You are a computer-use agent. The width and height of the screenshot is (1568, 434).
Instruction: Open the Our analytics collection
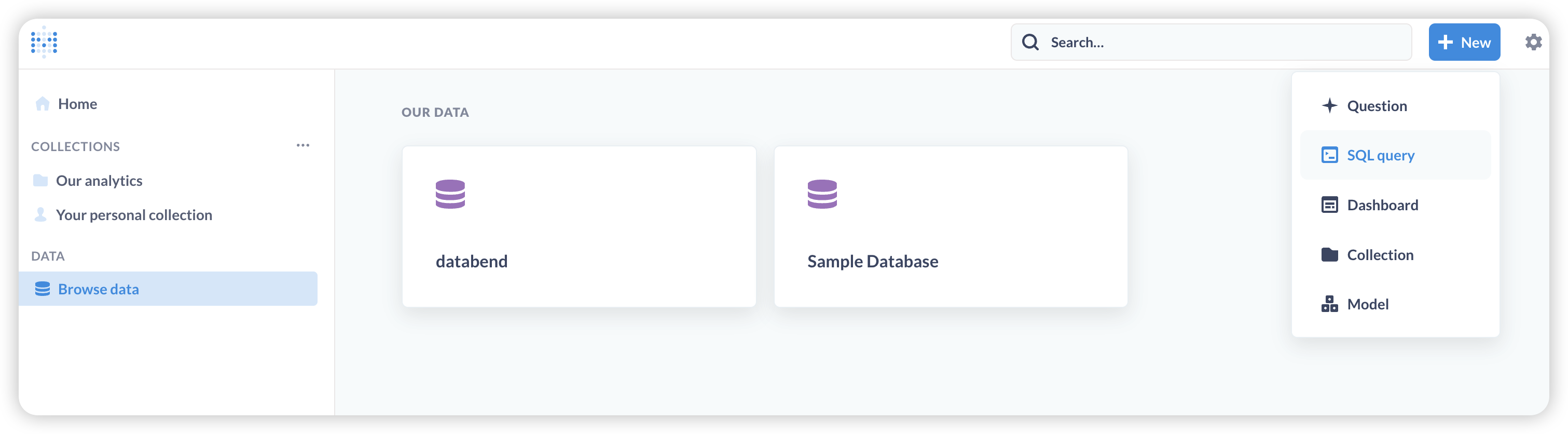(x=99, y=181)
